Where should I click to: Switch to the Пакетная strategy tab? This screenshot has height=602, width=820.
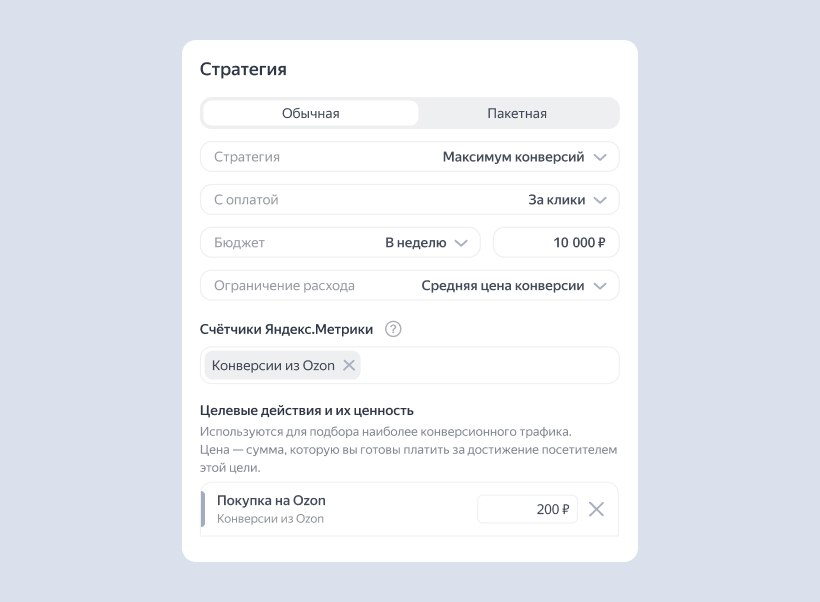(517, 113)
